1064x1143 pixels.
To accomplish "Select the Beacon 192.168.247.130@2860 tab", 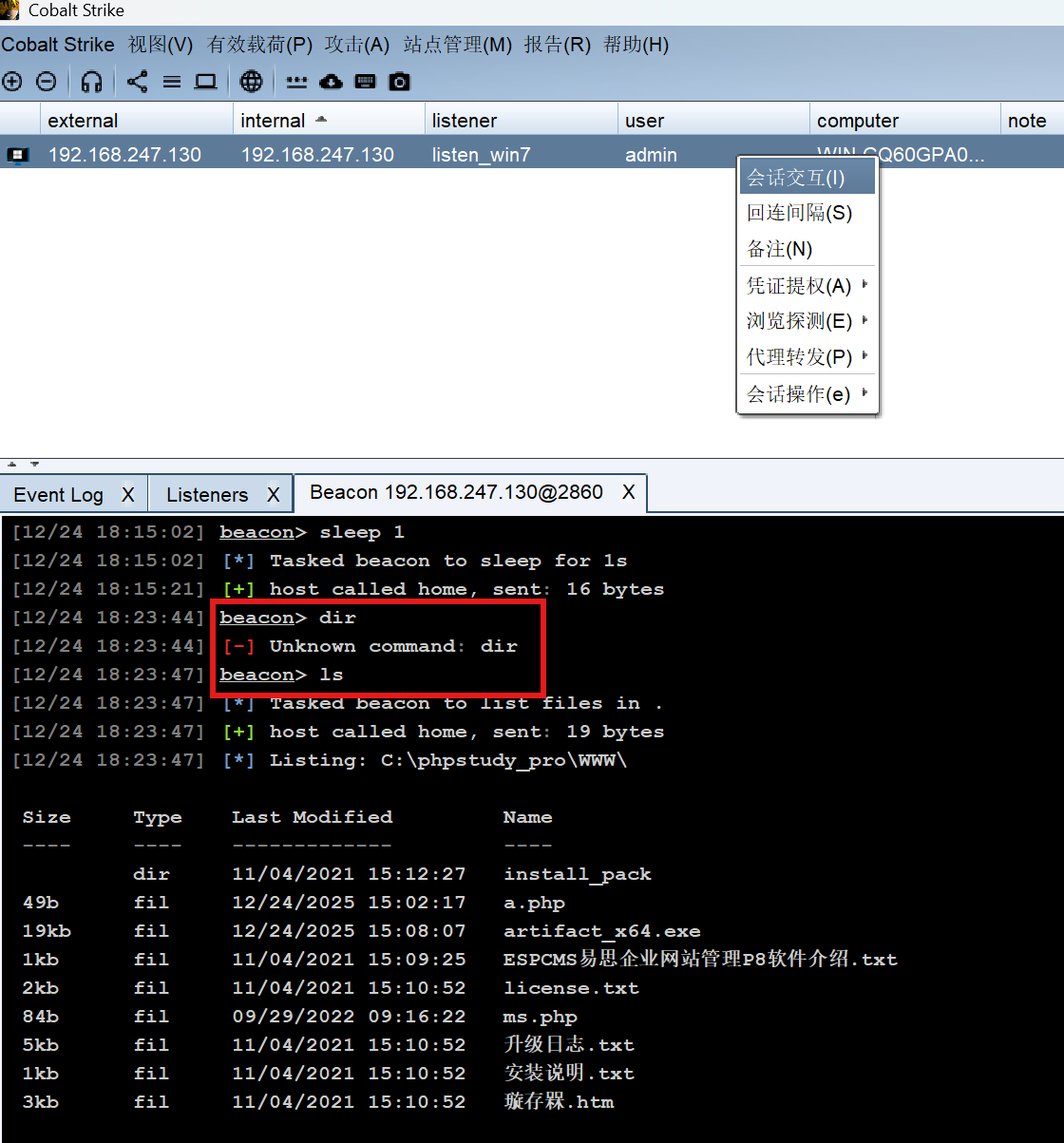I will (456, 492).
